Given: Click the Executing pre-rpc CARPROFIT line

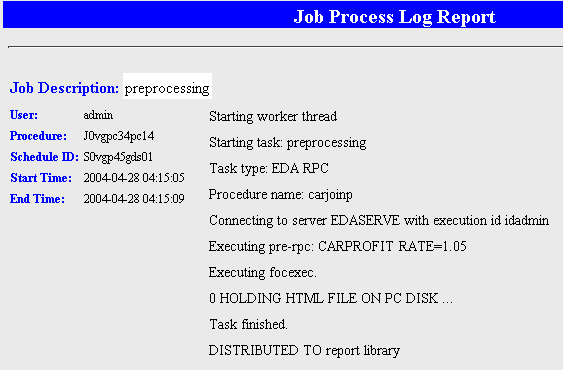Looking at the screenshot, I should click(x=338, y=246).
